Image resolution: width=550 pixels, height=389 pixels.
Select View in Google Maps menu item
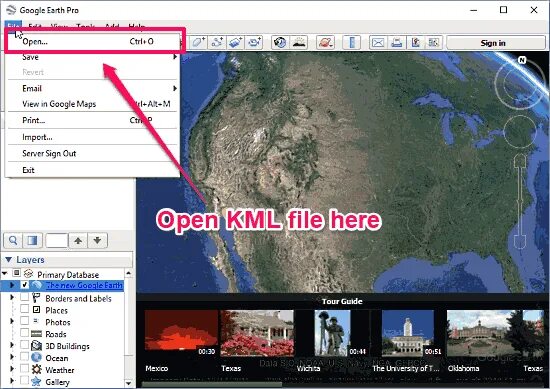[93, 104]
